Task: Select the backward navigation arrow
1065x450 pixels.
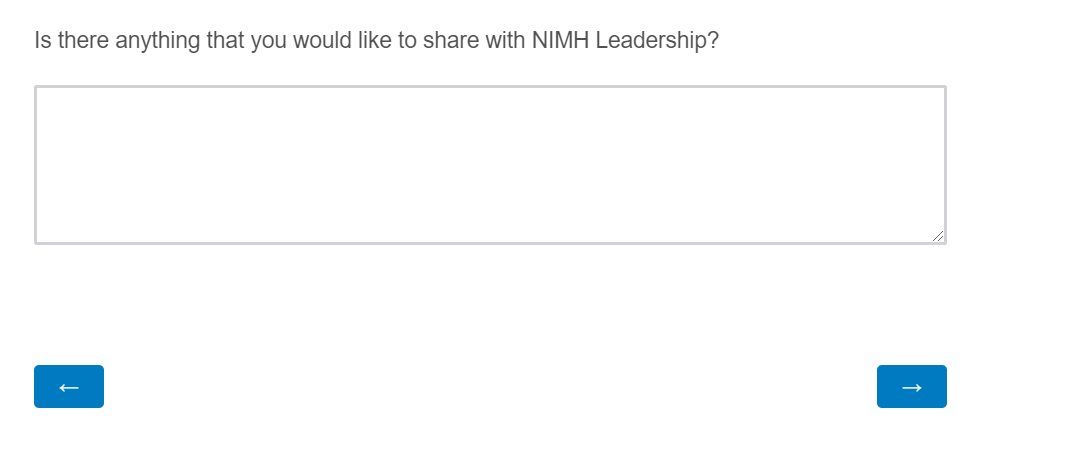Action: tap(69, 387)
